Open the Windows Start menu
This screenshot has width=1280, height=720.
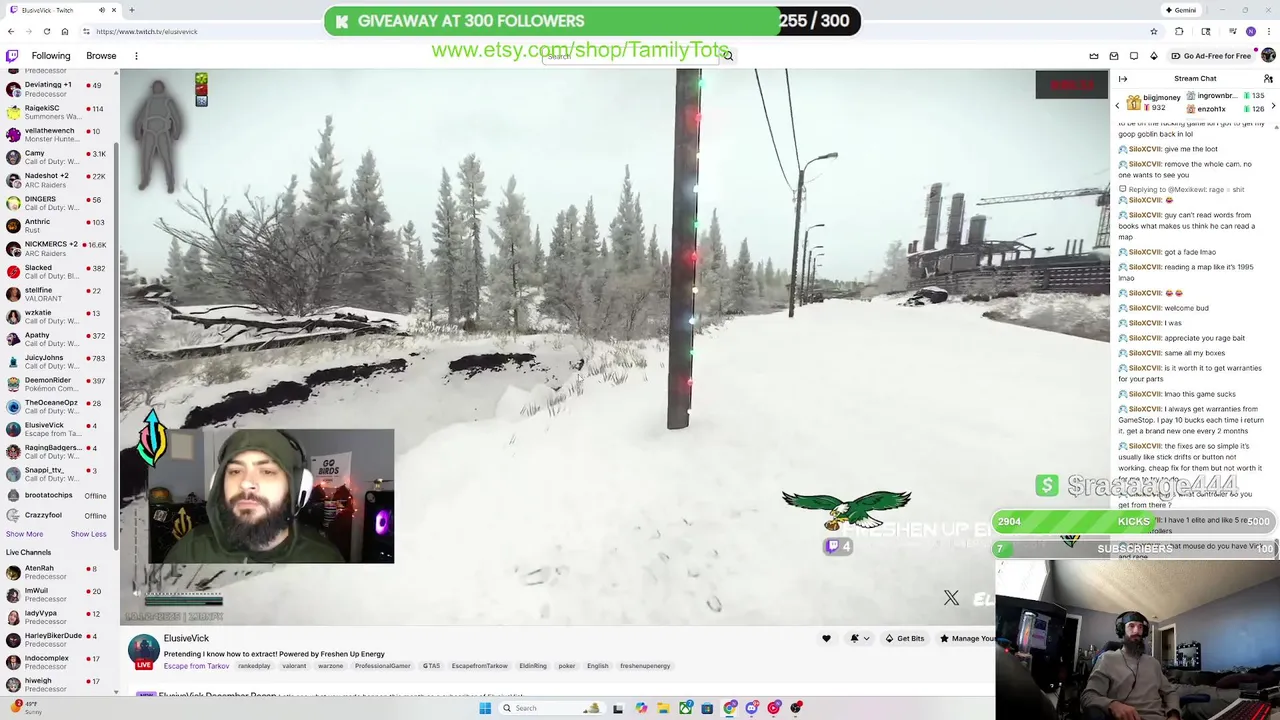[x=485, y=708]
